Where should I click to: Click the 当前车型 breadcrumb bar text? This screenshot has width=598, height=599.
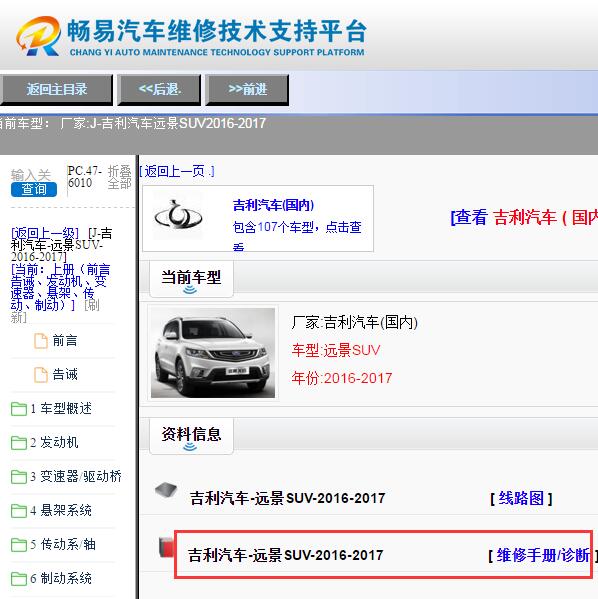pos(133,123)
